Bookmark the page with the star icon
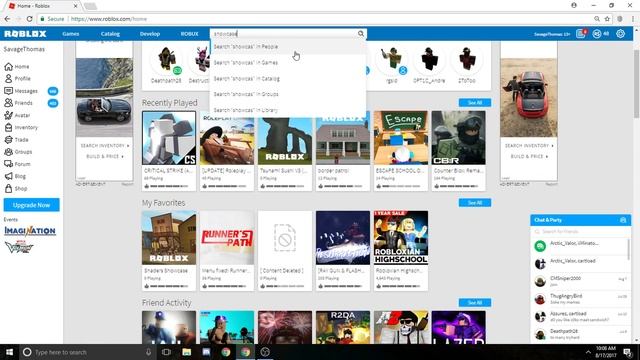640x360 pixels. tap(607, 19)
